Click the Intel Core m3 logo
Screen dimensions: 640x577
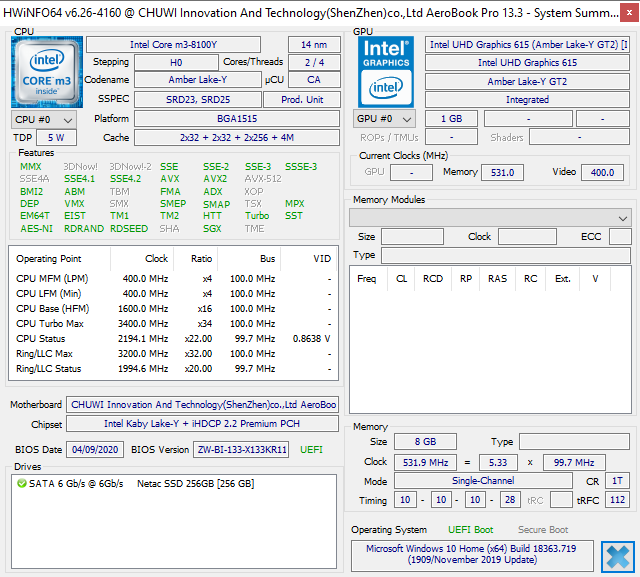point(47,72)
